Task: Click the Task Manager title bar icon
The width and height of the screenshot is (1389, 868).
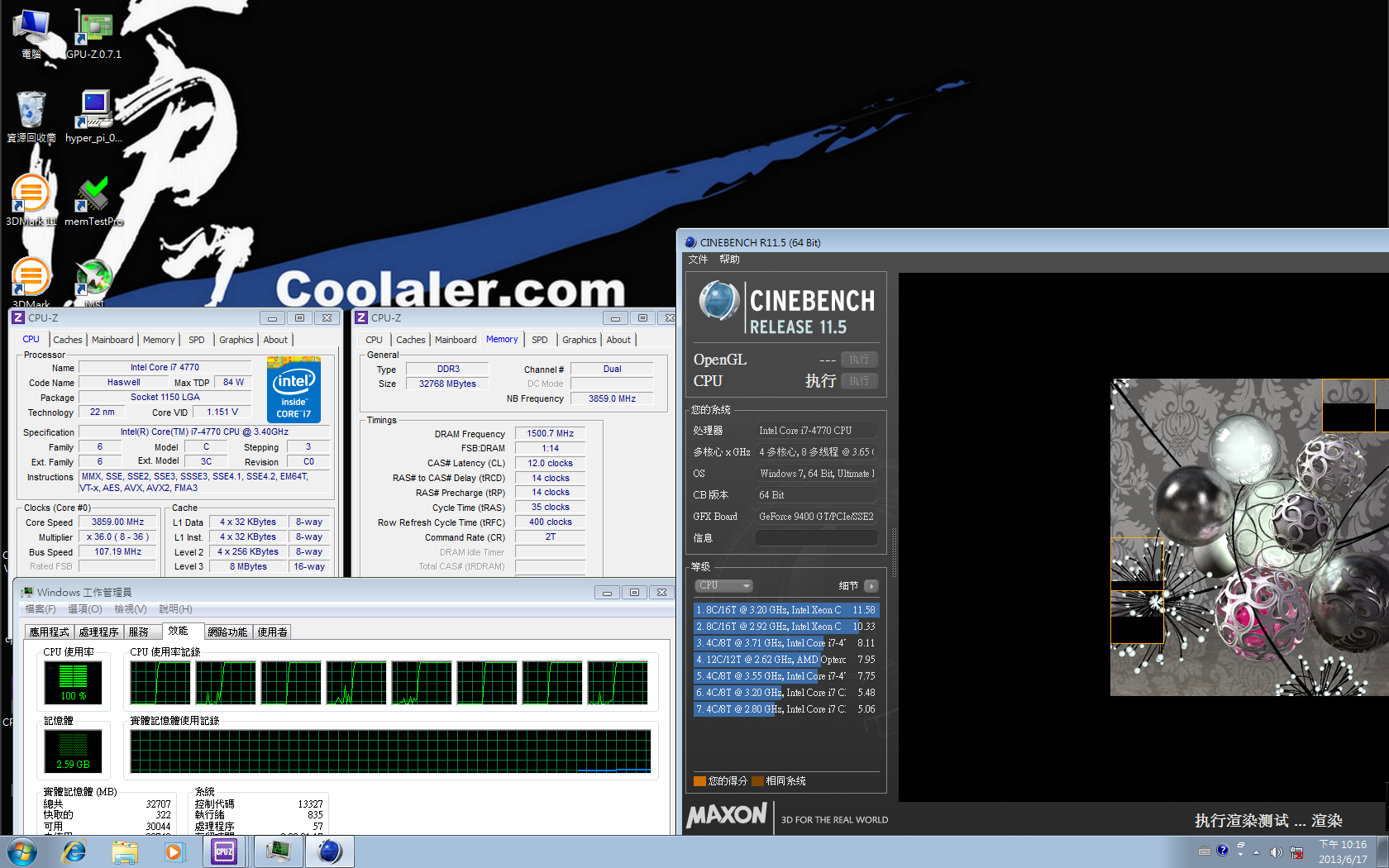Action: (27, 592)
